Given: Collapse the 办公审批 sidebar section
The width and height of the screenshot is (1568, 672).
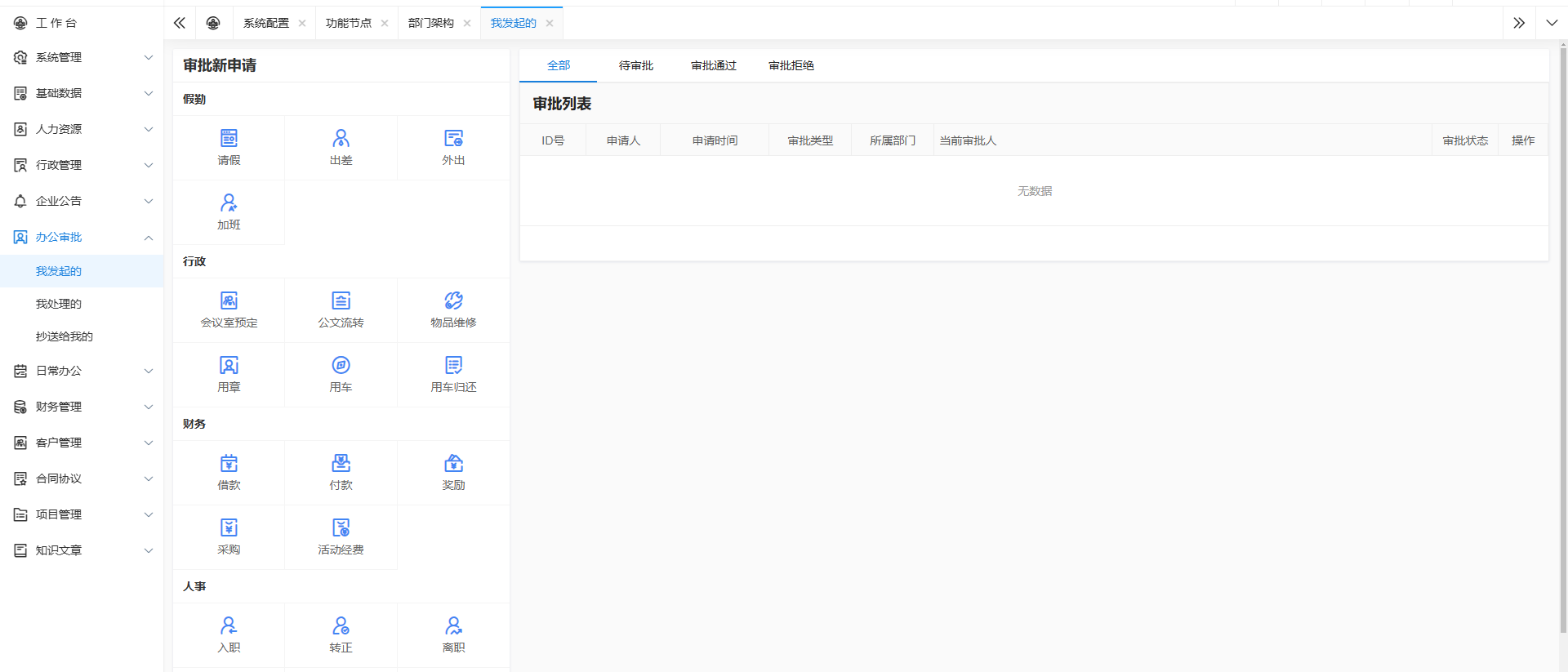Looking at the screenshot, I should coord(82,237).
